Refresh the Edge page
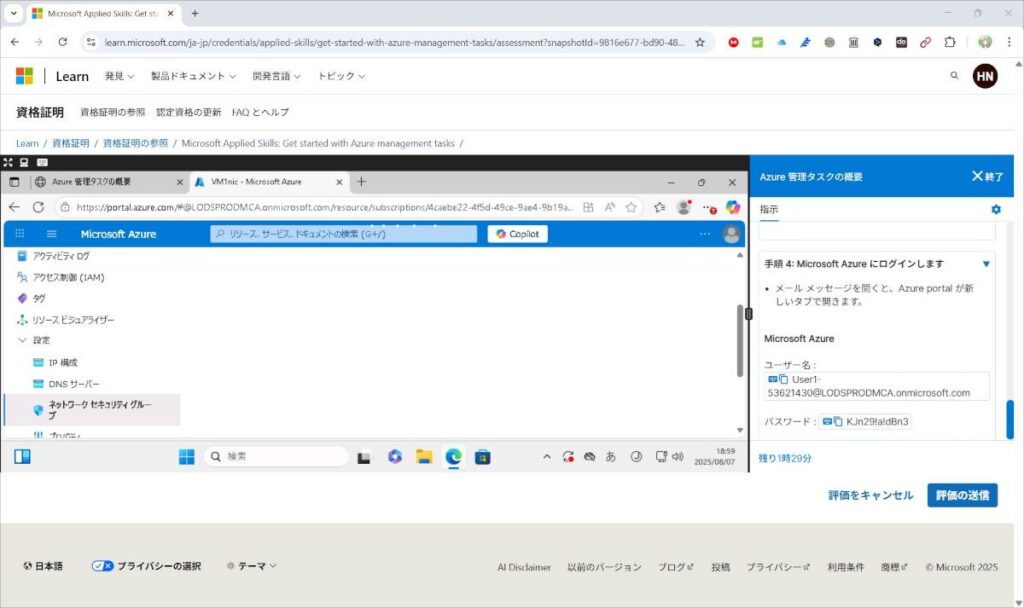The width and height of the screenshot is (1024, 608). [39, 207]
